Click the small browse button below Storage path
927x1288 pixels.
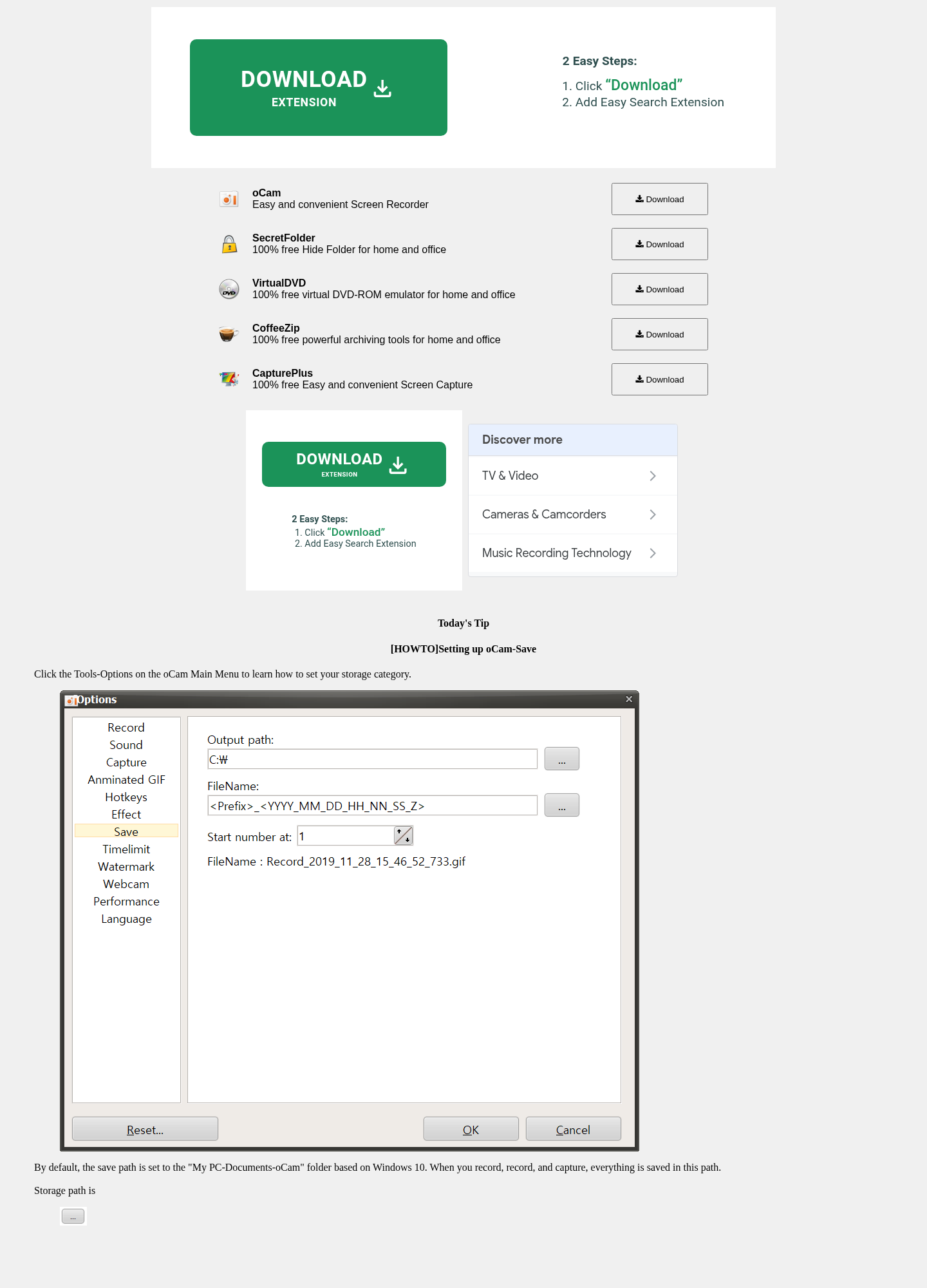pyautogui.click(x=73, y=1216)
